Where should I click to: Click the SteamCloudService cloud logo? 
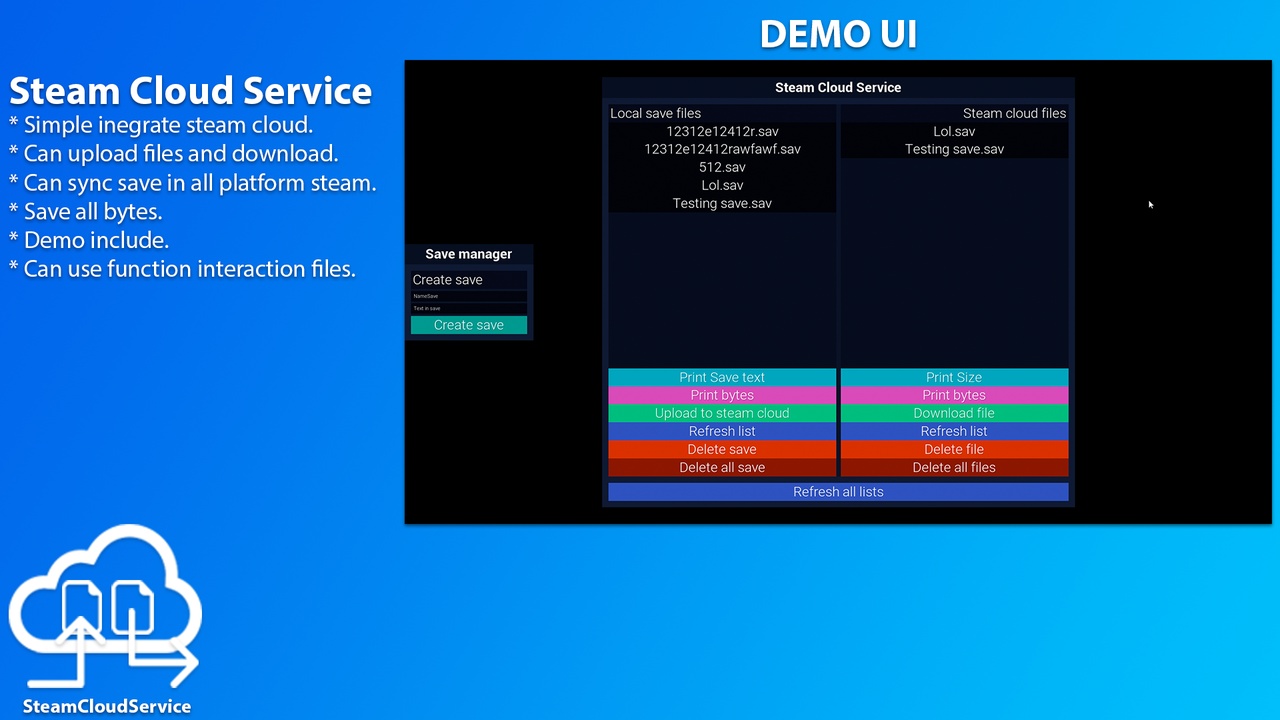click(106, 608)
